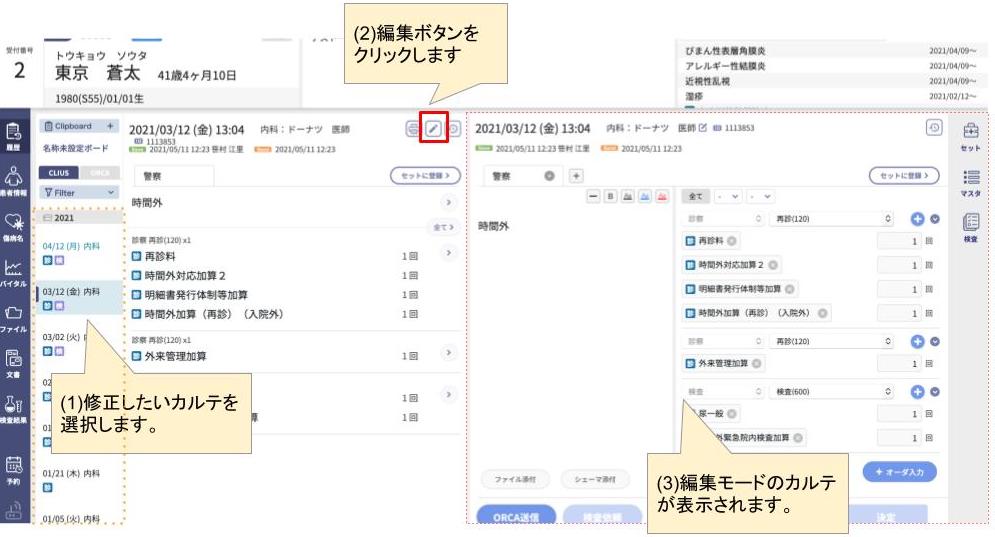Click the bold B formatting button
This screenshot has width=995, height=537.
click(x=610, y=196)
